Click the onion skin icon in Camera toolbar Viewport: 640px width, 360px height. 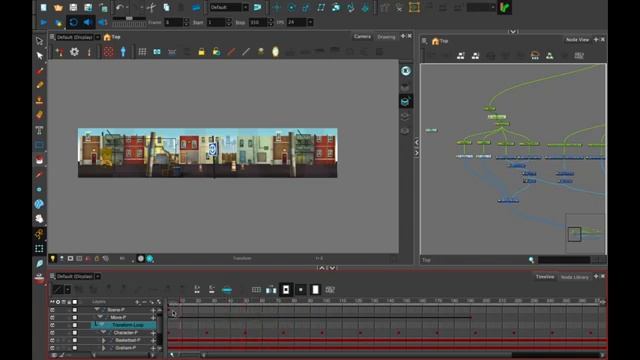tap(276, 52)
